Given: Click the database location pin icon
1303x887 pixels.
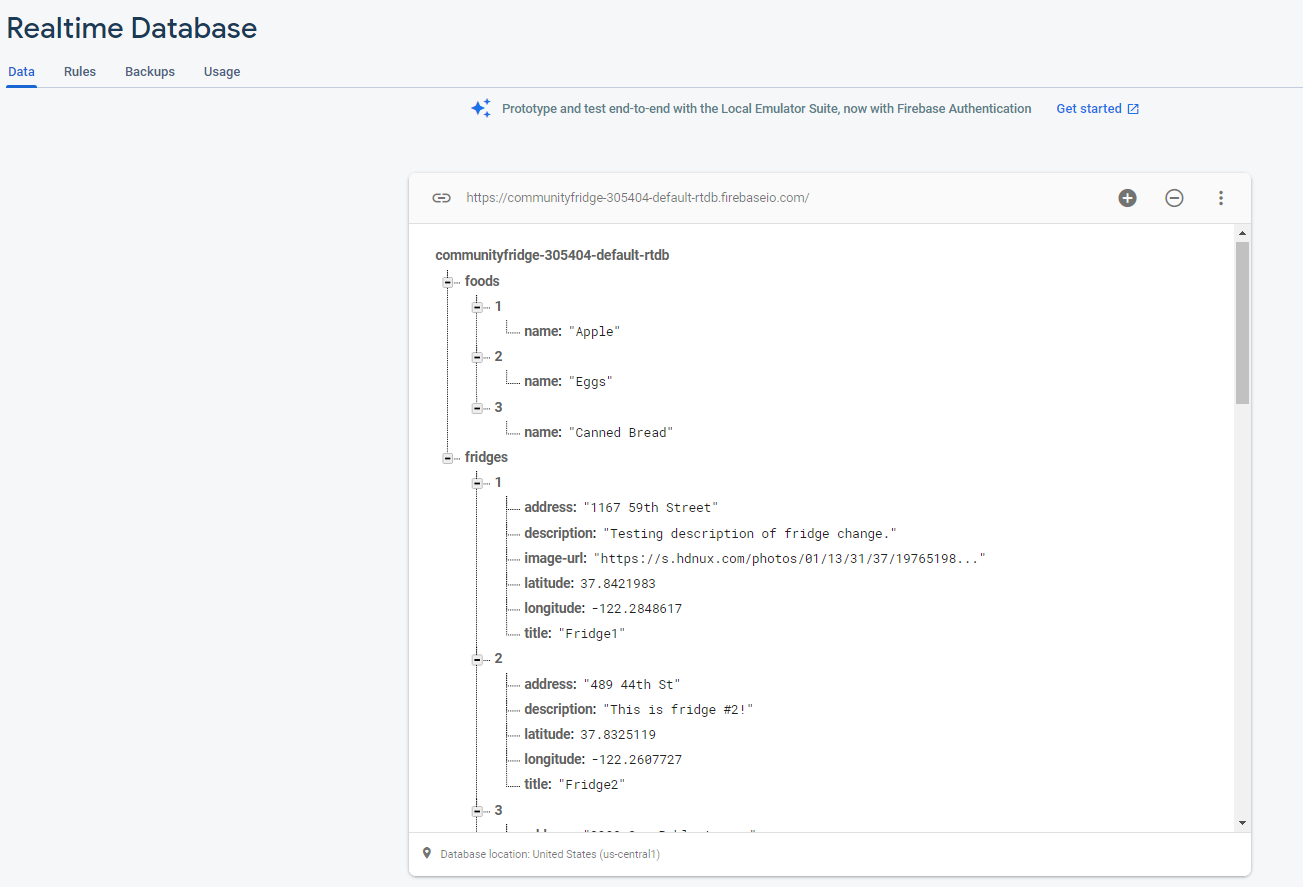Looking at the screenshot, I should click(427, 854).
